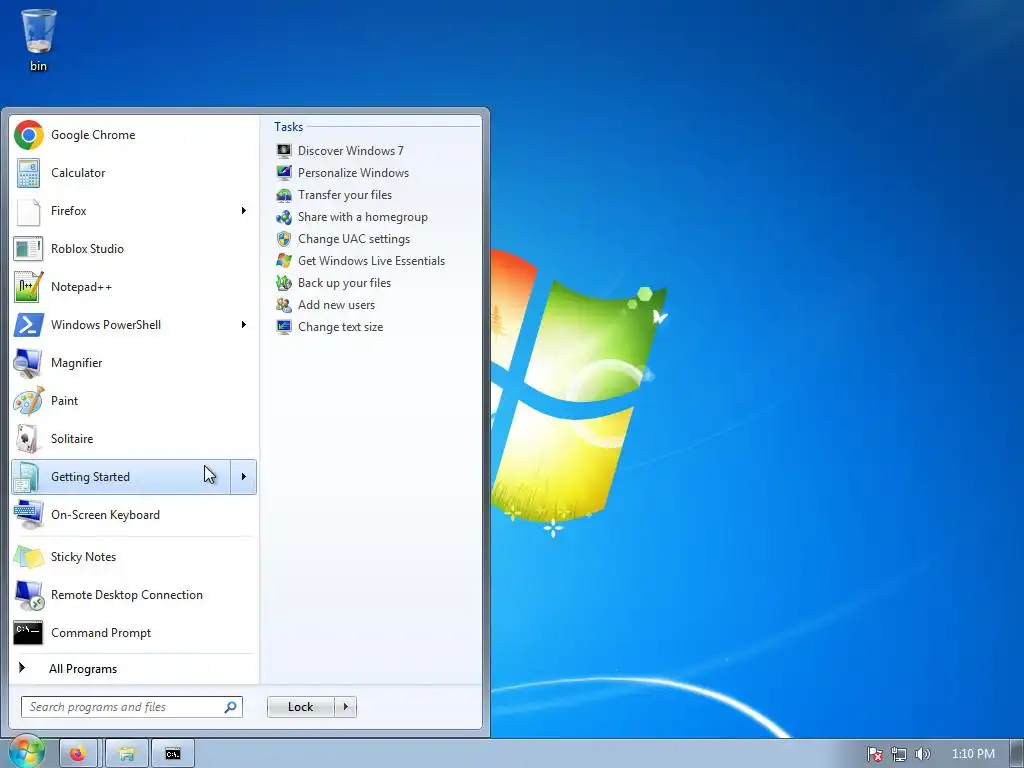Launch Sticky Notes icon

(x=29, y=557)
